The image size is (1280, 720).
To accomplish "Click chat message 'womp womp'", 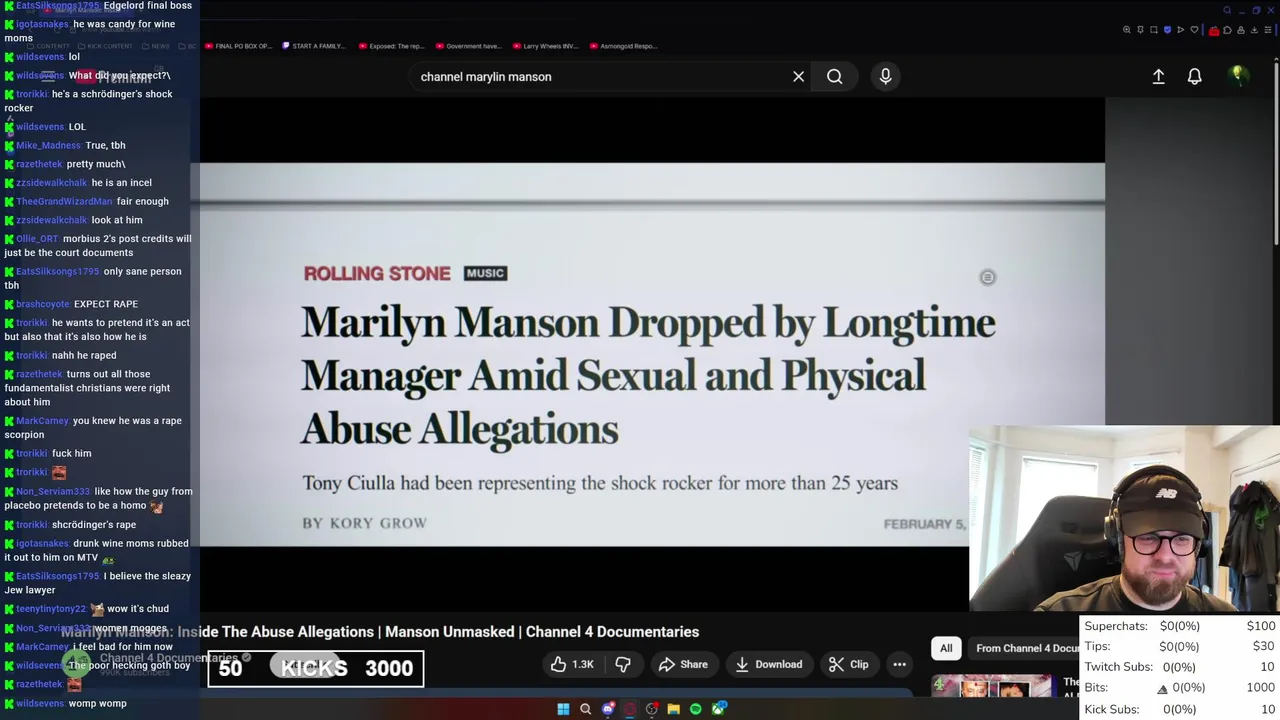I will pyautogui.click(x=98, y=704).
